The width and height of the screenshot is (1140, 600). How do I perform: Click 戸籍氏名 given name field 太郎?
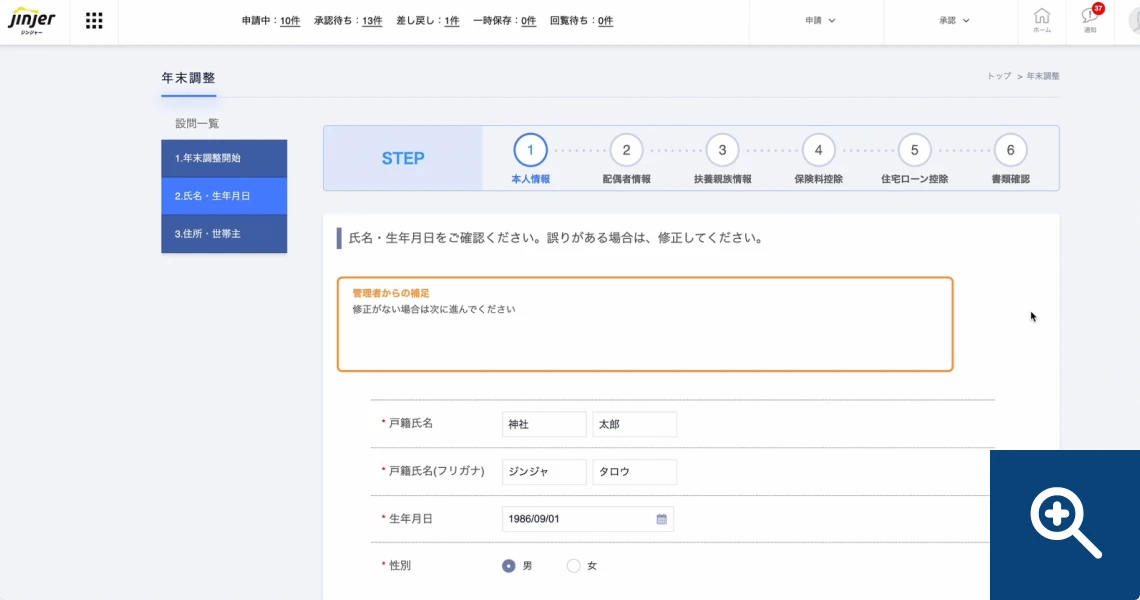click(x=634, y=425)
